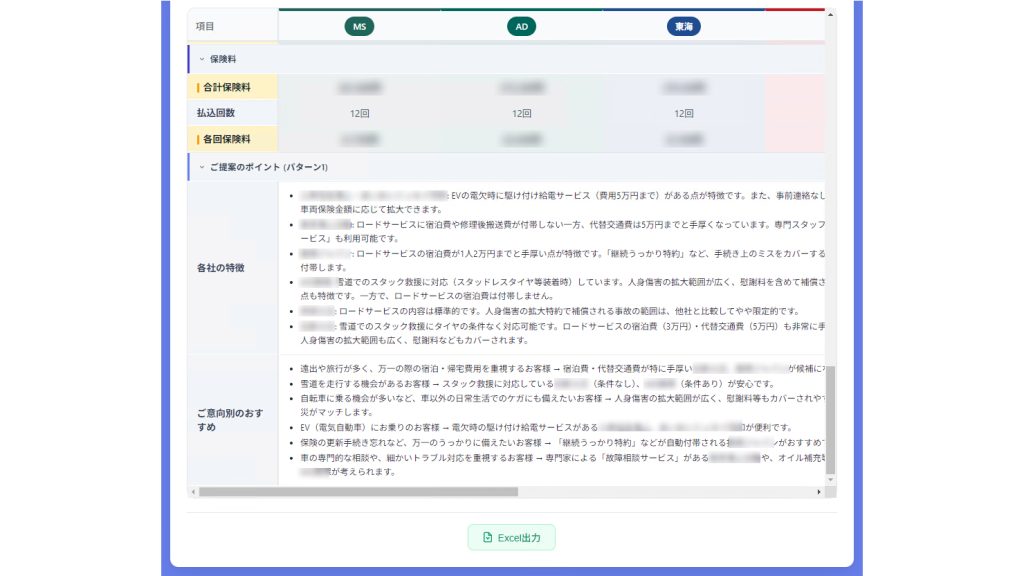Click the Excel出力 button
This screenshot has height=576, width=1024.
[x=511, y=537]
